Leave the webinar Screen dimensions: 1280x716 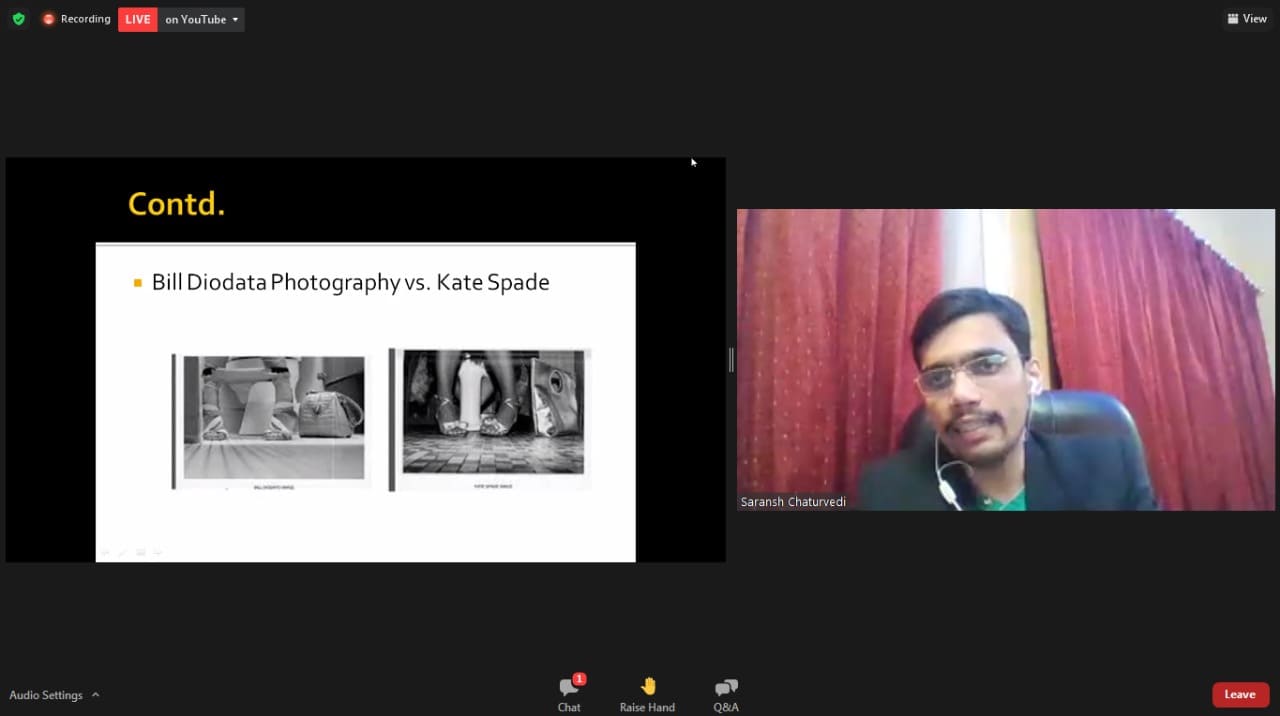tap(1240, 694)
